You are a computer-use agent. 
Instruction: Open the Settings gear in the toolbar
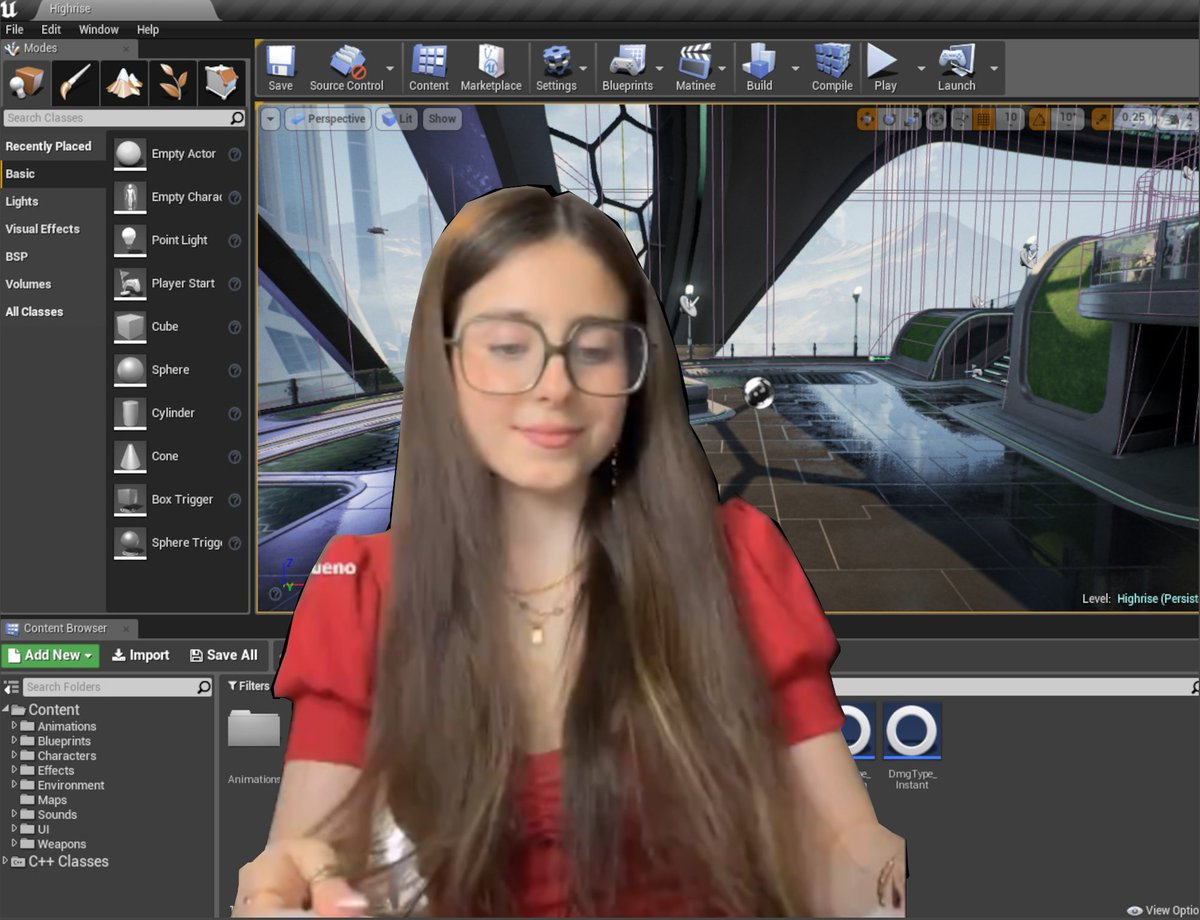(x=556, y=68)
